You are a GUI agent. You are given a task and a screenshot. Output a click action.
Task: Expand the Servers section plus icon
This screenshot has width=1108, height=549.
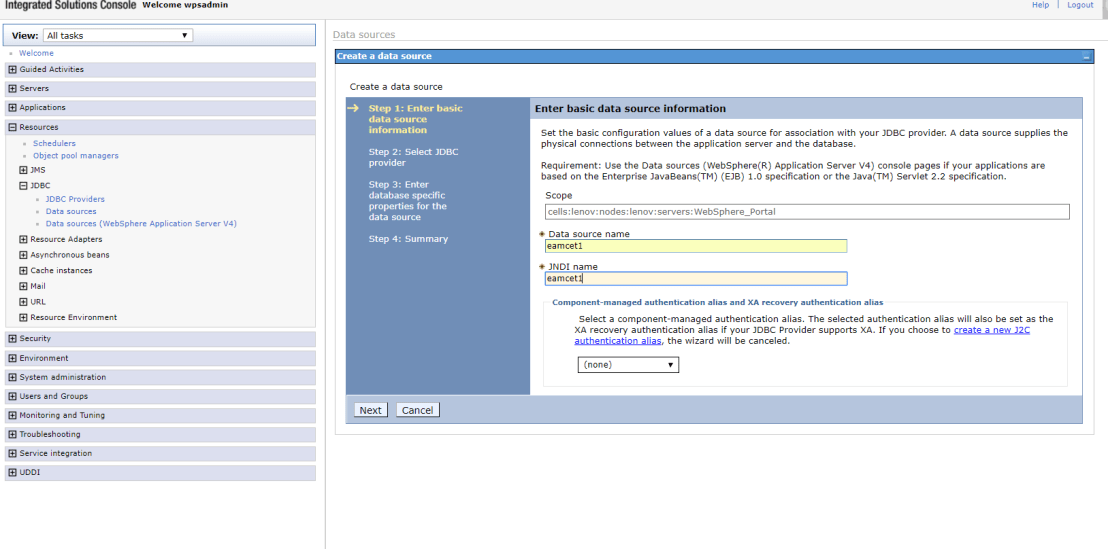pos(12,89)
